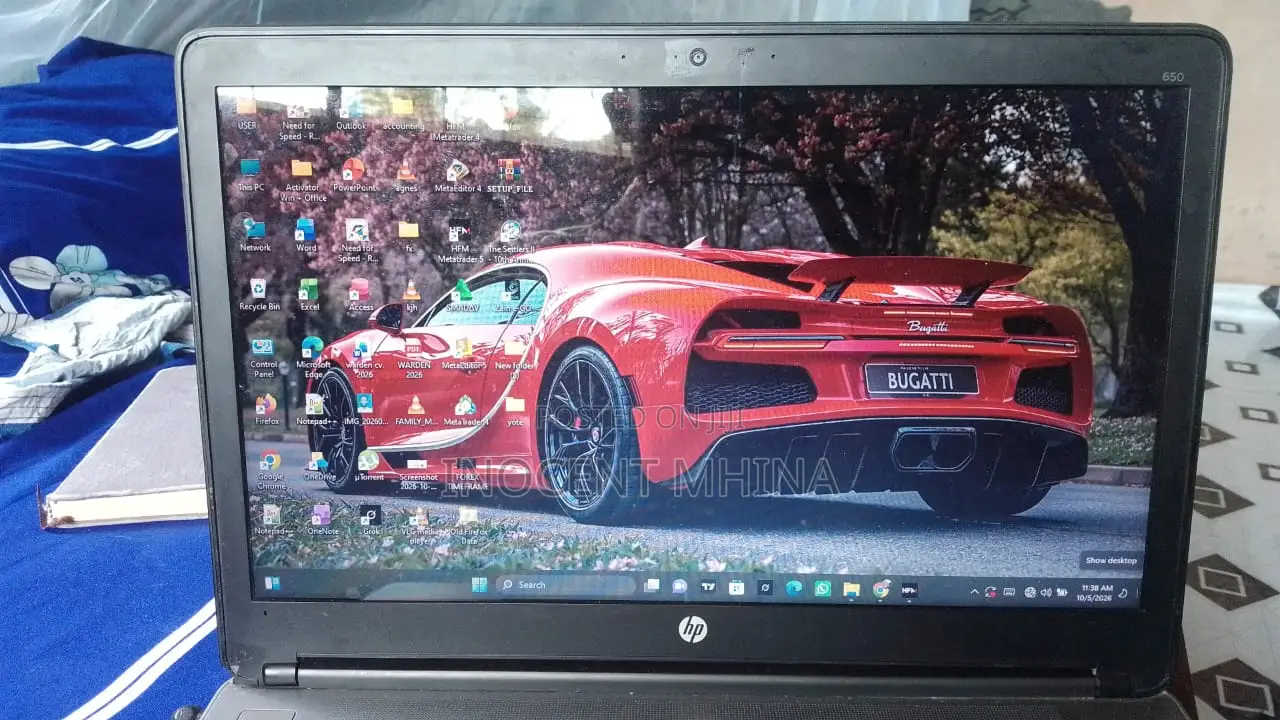The width and height of the screenshot is (1280, 720).
Task: Open the OneDrive desktop shortcut
Action: pyautogui.click(x=319, y=466)
